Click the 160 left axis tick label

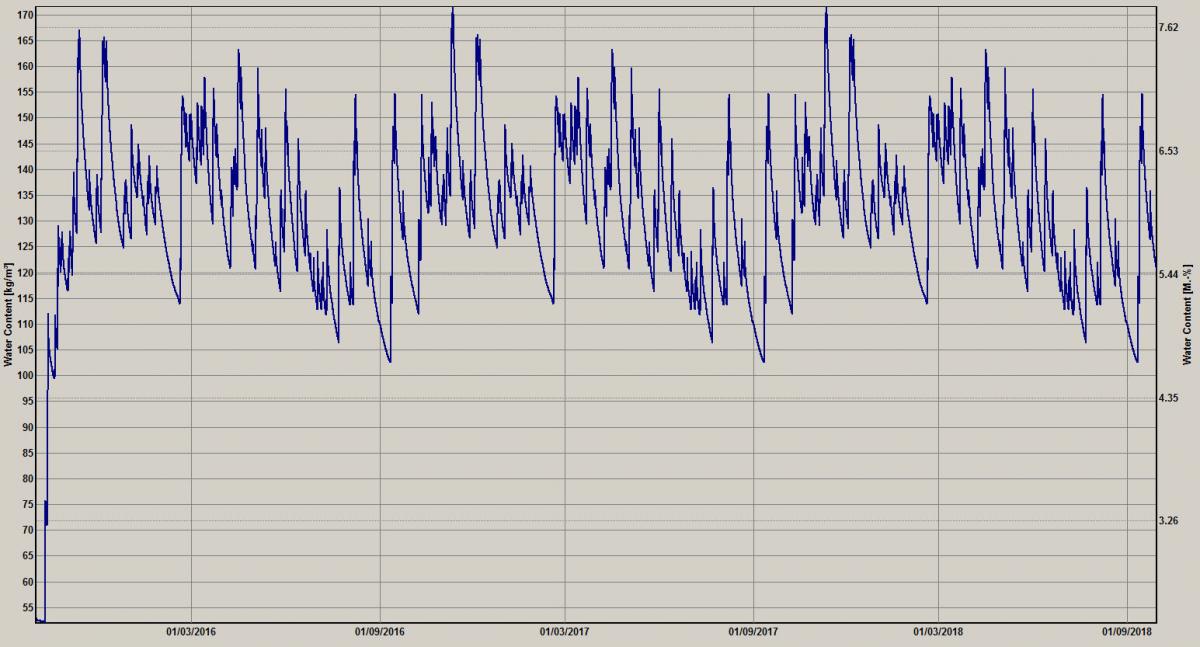pos(27,67)
